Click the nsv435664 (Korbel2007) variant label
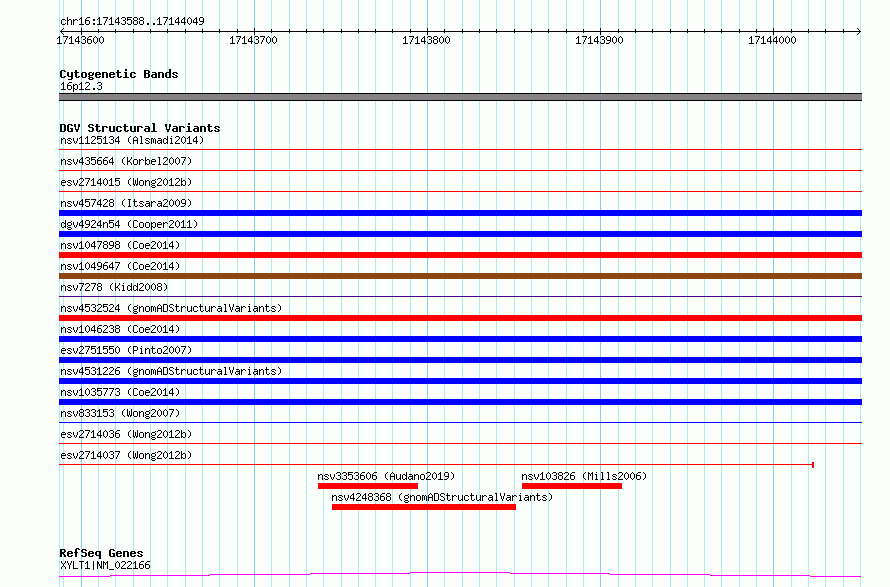The width and height of the screenshot is (890, 587). tap(126, 161)
